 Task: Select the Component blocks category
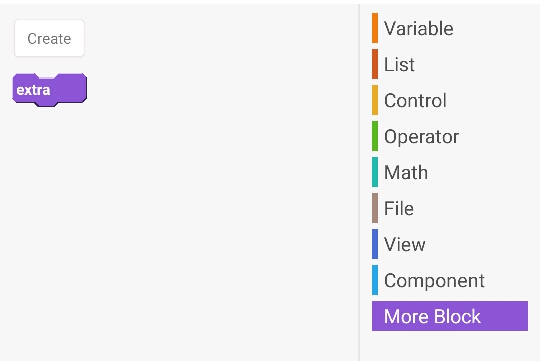[450, 280]
